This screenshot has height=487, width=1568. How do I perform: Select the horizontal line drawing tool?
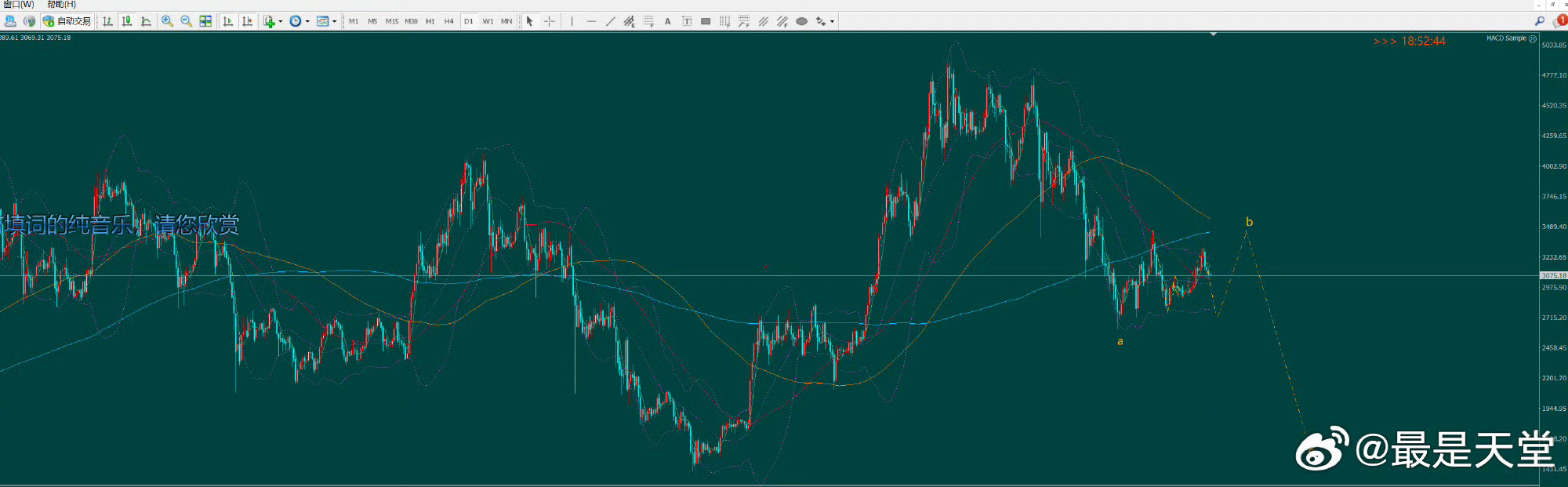[591, 21]
